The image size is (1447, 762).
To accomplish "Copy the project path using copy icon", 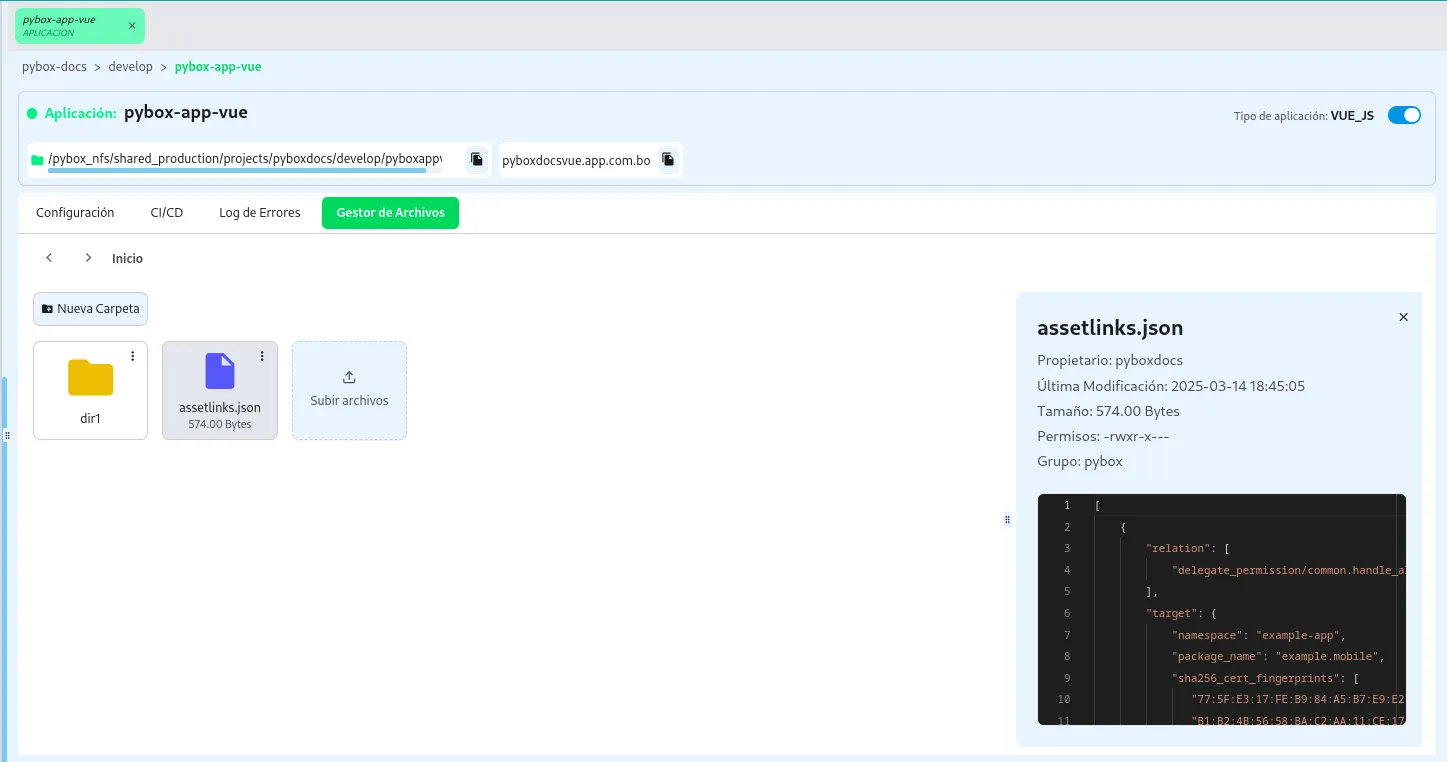I will 477,159.
